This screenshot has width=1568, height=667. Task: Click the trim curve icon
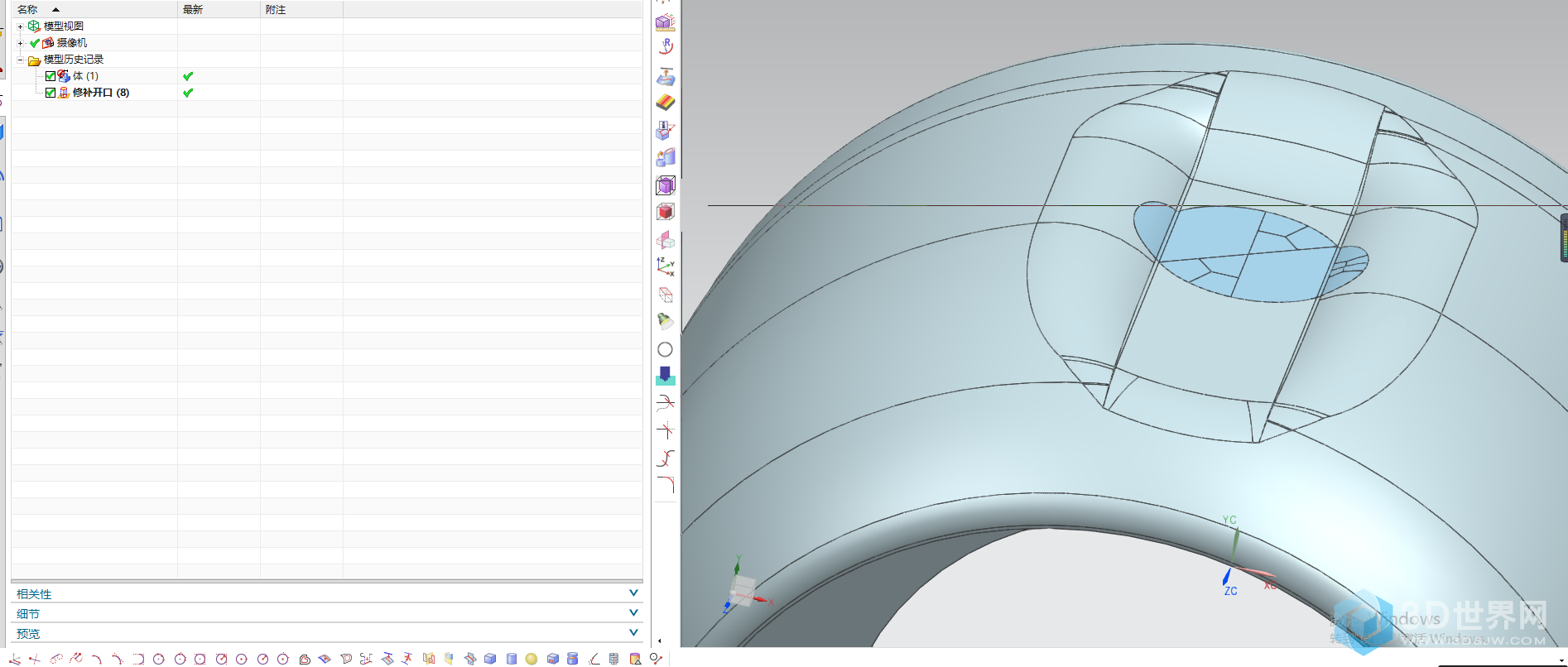666,403
